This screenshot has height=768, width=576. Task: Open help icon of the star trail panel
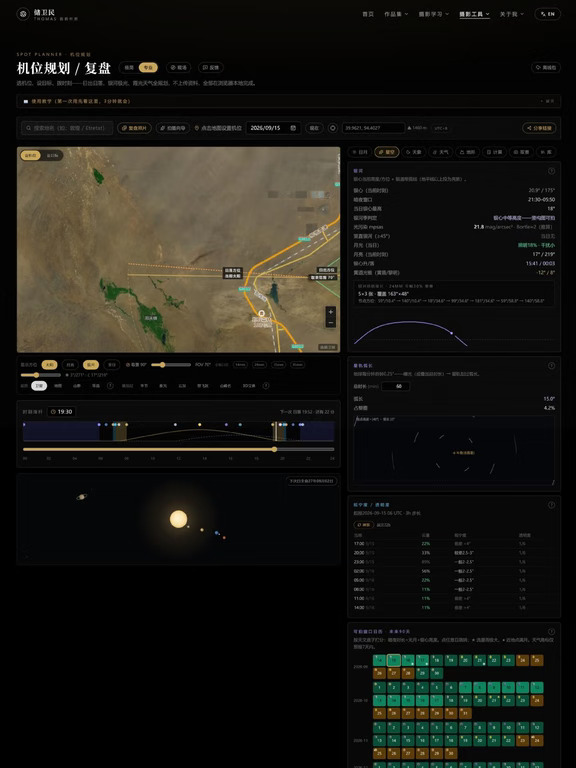tap(551, 365)
